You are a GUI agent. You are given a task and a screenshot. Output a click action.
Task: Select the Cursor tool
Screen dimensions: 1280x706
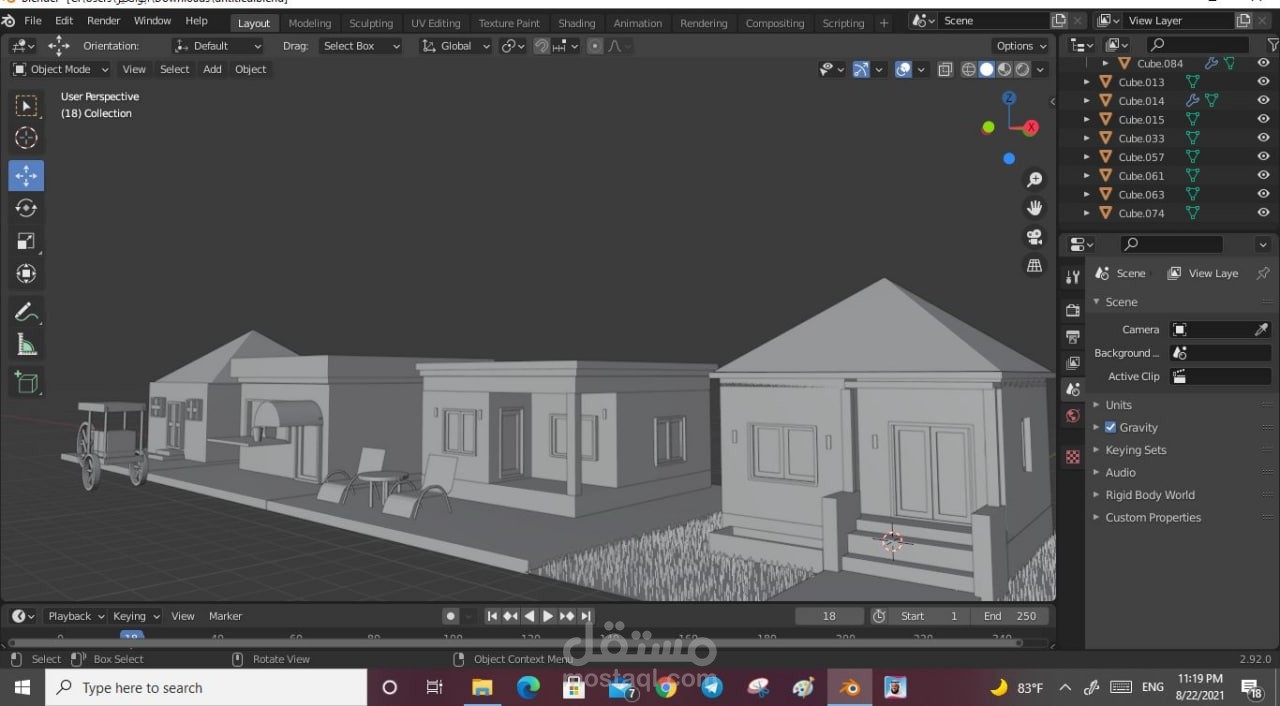coord(27,138)
